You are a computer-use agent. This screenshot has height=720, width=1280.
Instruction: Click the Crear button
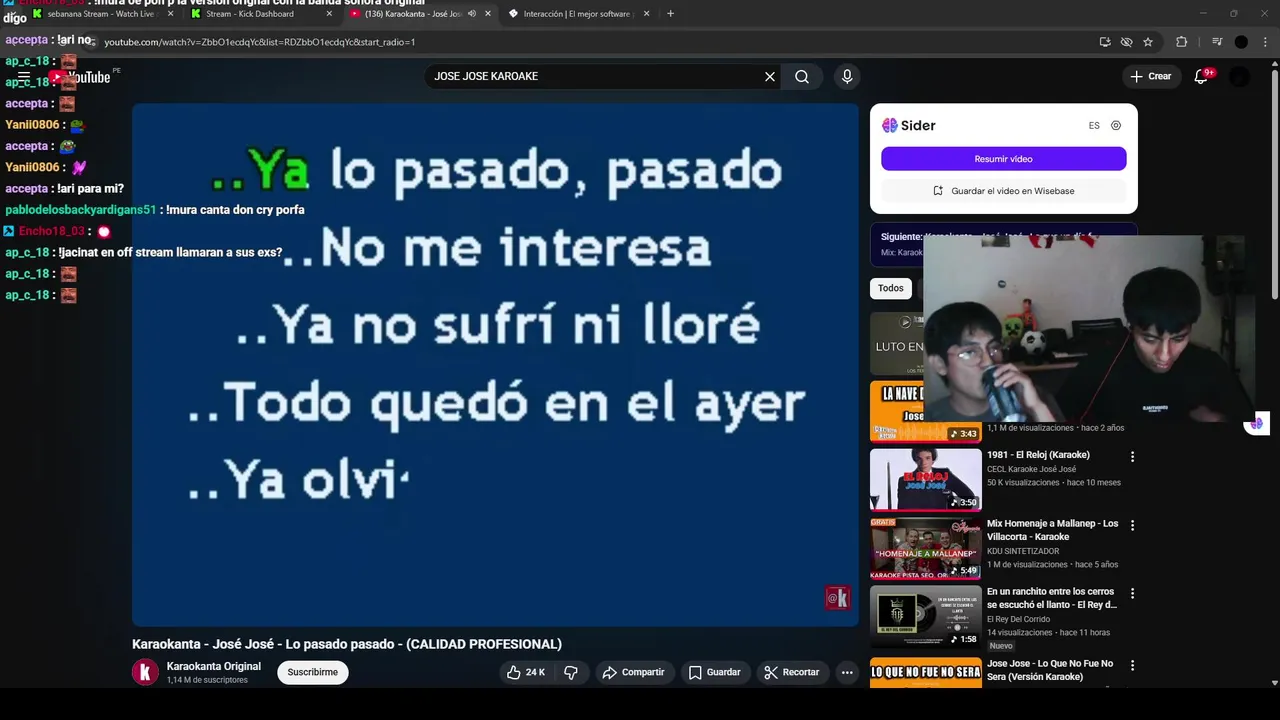click(x=1150, y=77)
